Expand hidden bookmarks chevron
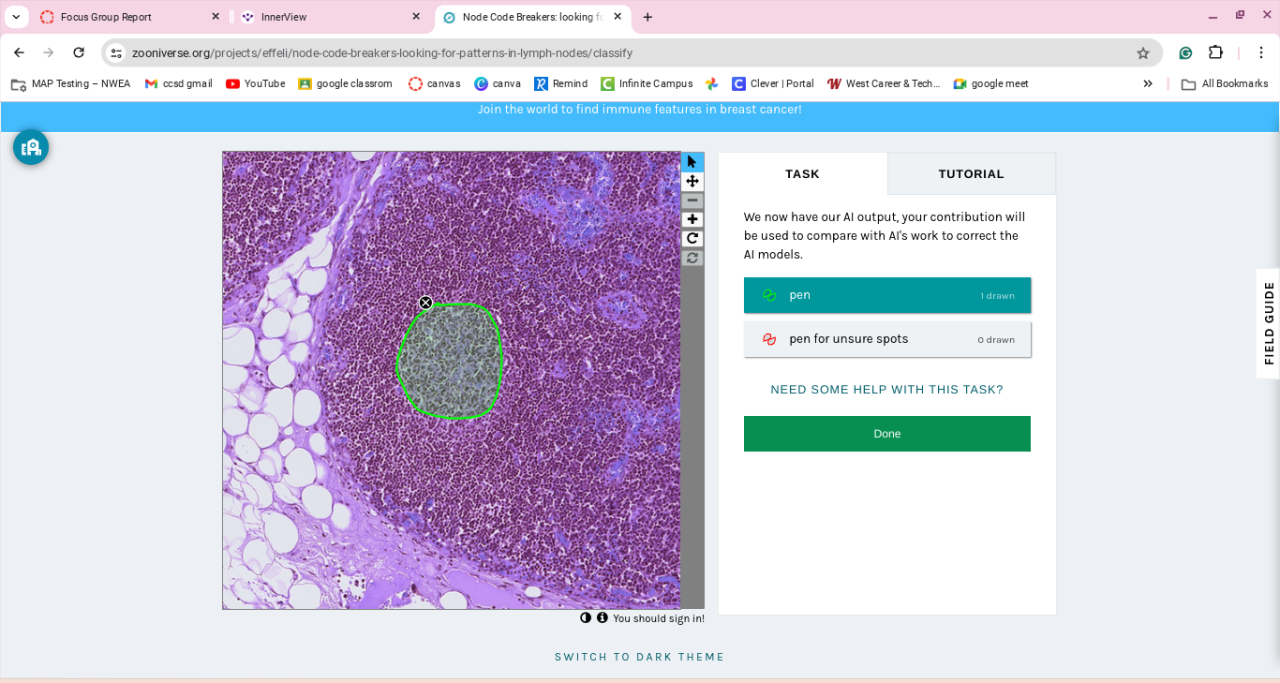Screen dimensions: 1280x683 (x=1148, y=84)
